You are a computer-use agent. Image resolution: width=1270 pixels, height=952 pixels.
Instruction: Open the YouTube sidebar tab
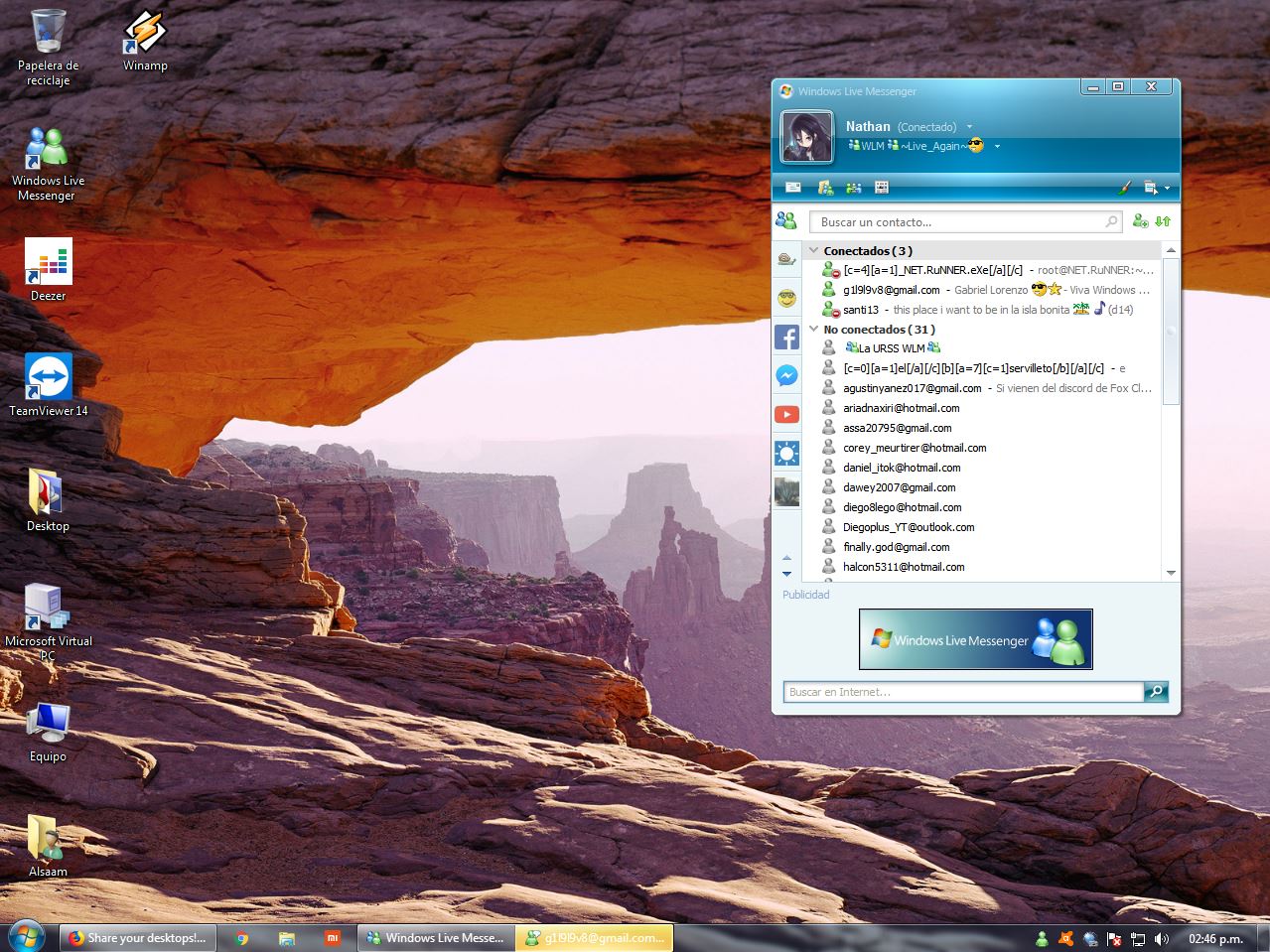click(786, 415)
